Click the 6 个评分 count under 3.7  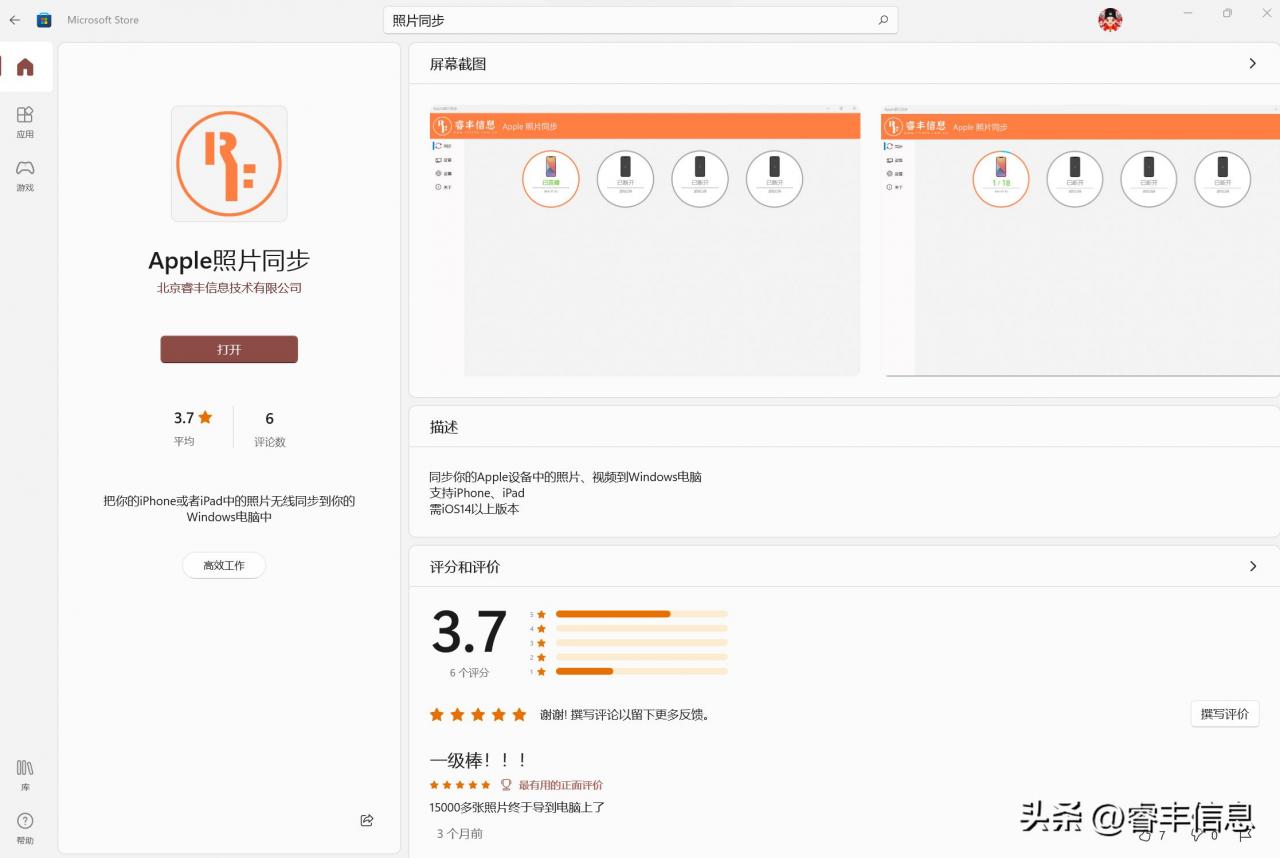469,673
